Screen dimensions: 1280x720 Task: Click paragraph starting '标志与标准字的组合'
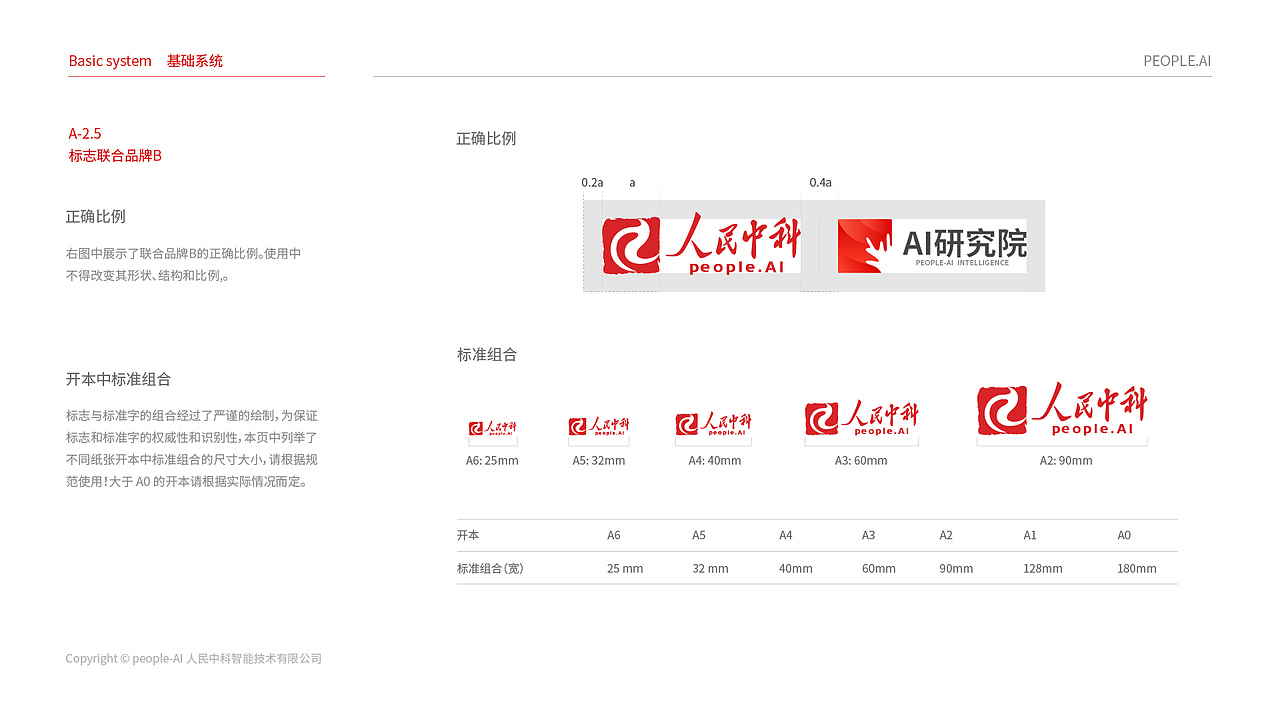tap(192, 448)
